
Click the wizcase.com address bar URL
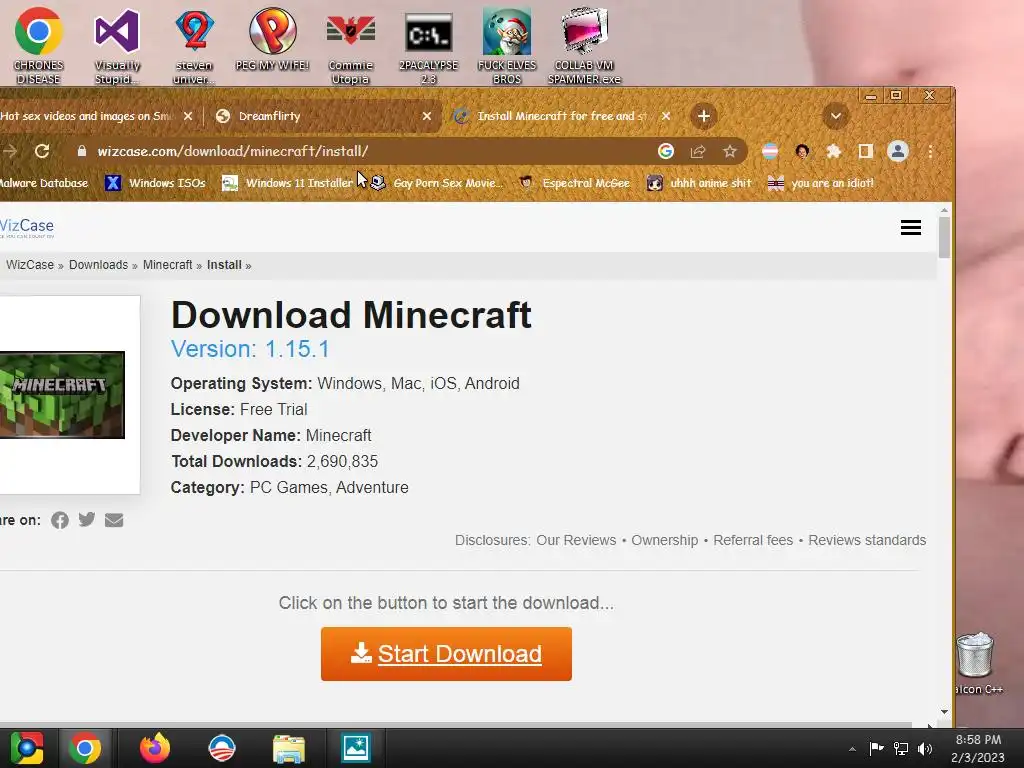pos(232,152)
